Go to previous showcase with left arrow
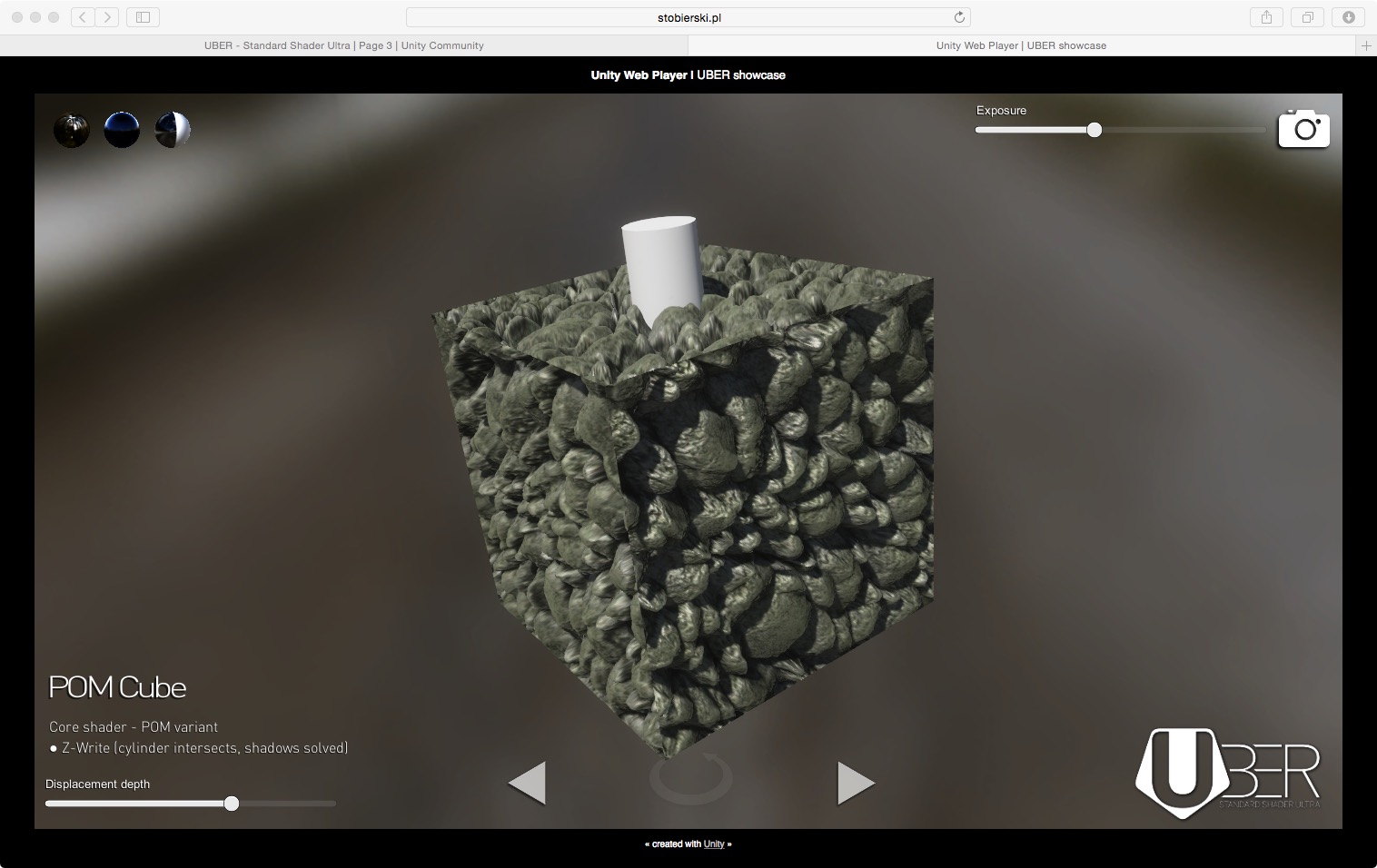Screen dimensions: 1377x868 click(x=527, y=783)
